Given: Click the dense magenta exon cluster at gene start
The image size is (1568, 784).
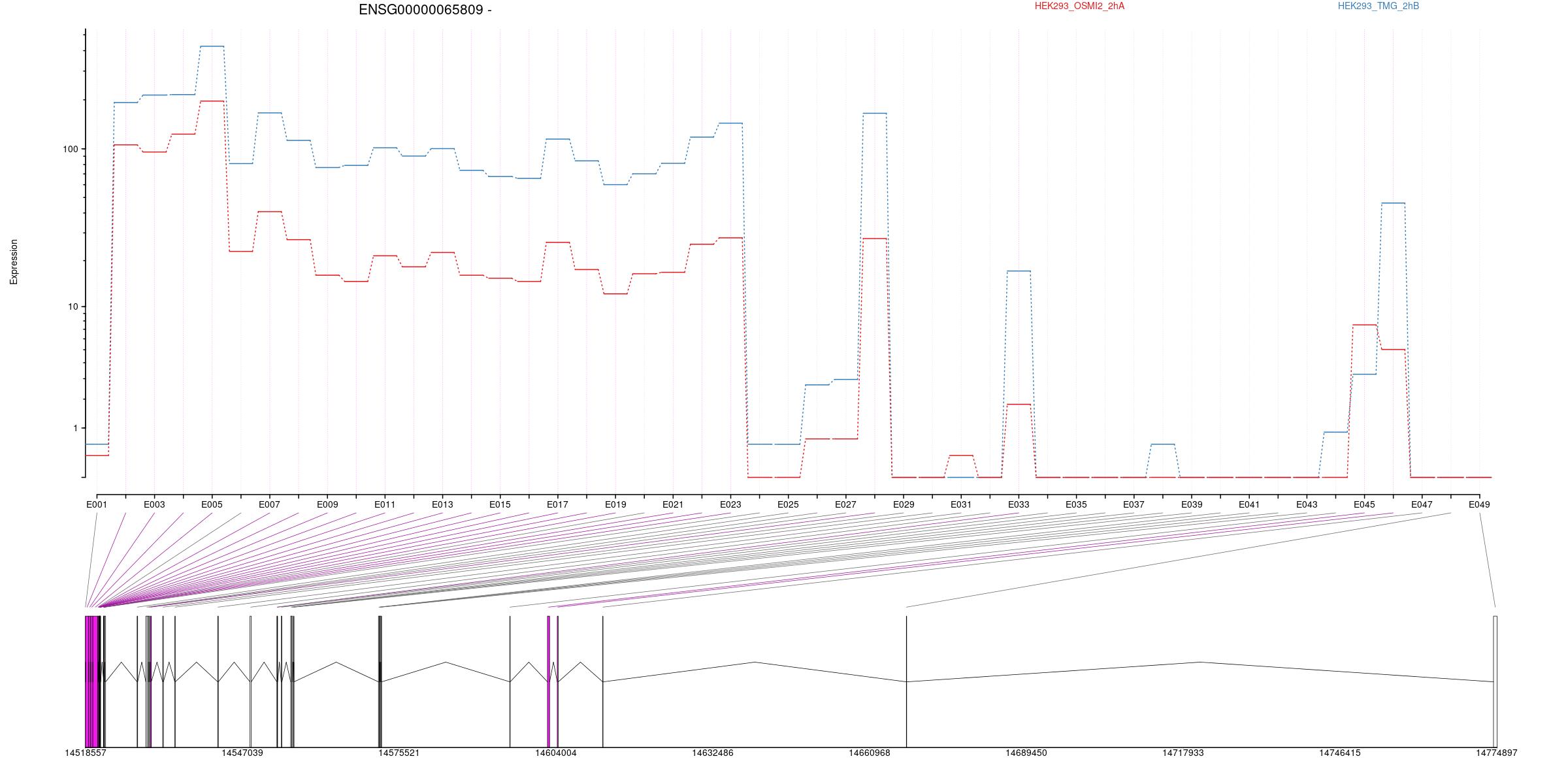Looking at the screenshot, I should click(x=93, y=681).
